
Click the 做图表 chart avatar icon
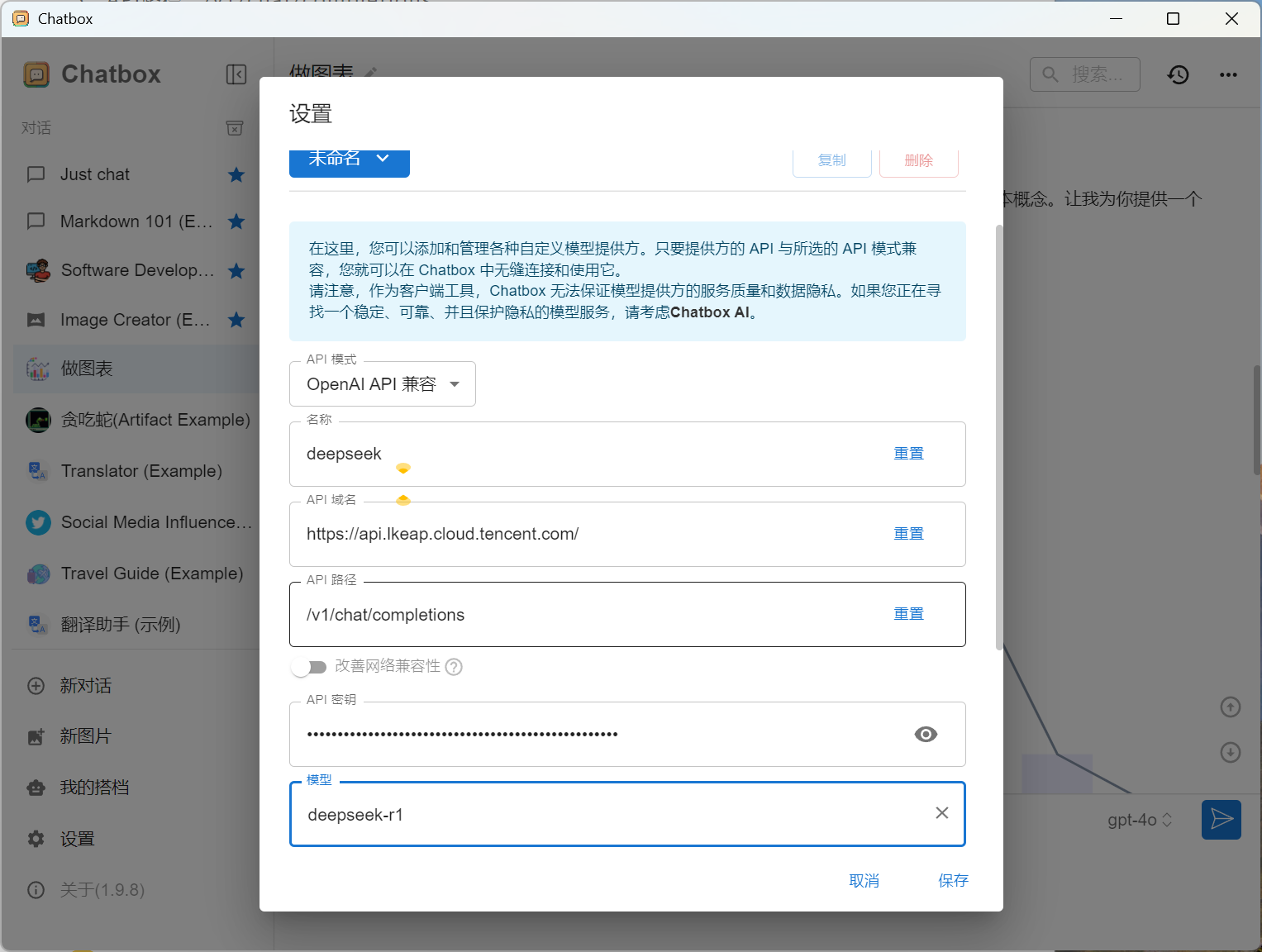38,369
